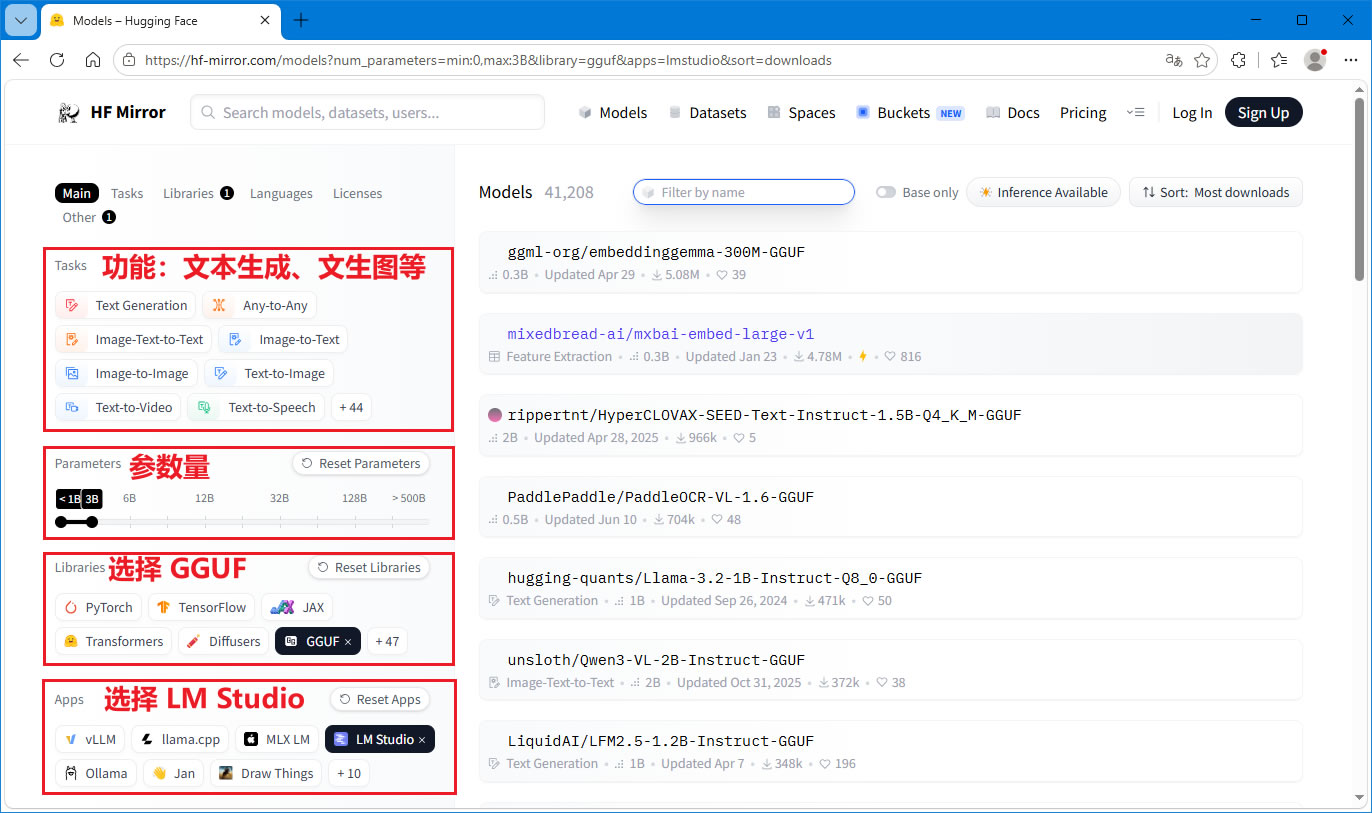Open the browser settings and more menu

click(x=1350, y=60)
